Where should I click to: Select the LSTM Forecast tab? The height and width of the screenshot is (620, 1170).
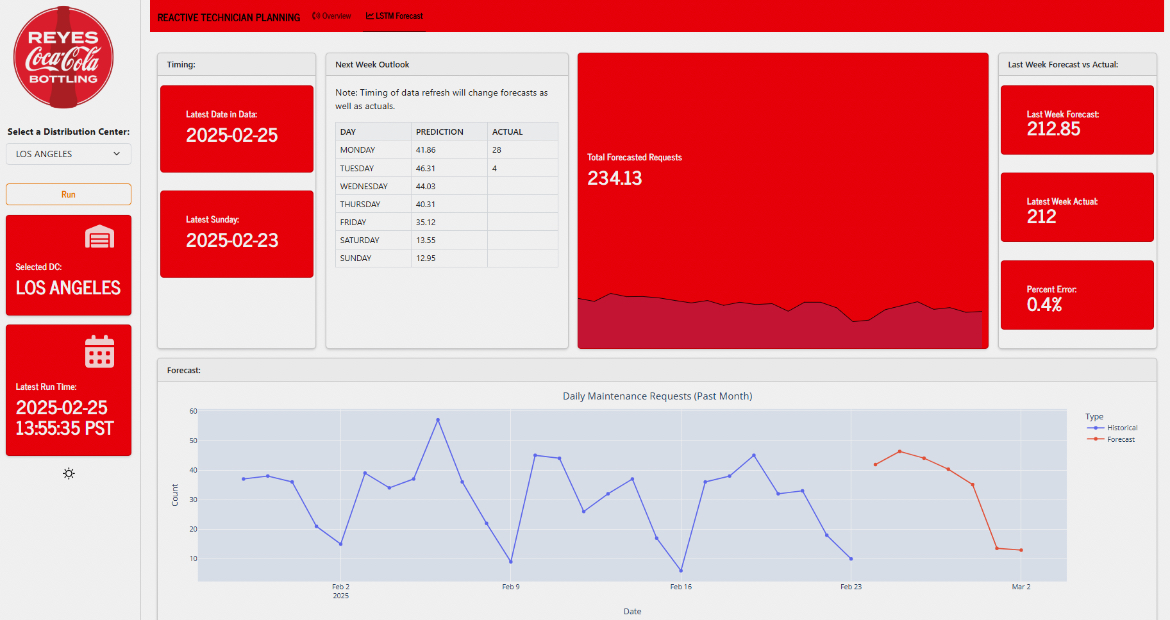point(395,16)
